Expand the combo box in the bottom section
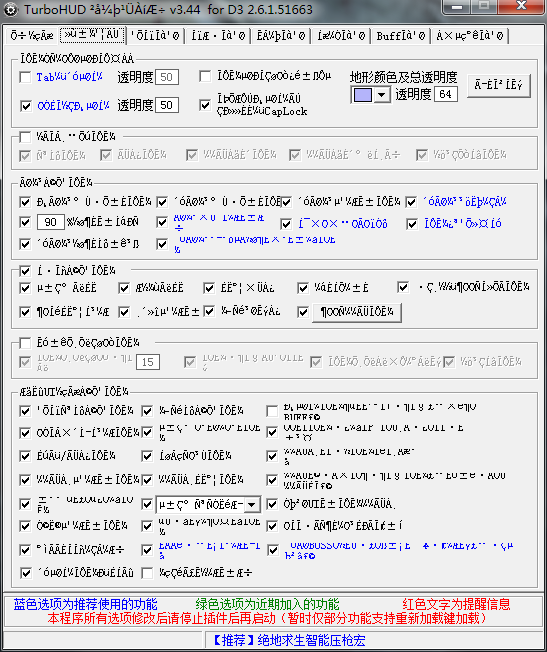The height and width of the screenshot is (652, 547). click(x=252, y=505)
